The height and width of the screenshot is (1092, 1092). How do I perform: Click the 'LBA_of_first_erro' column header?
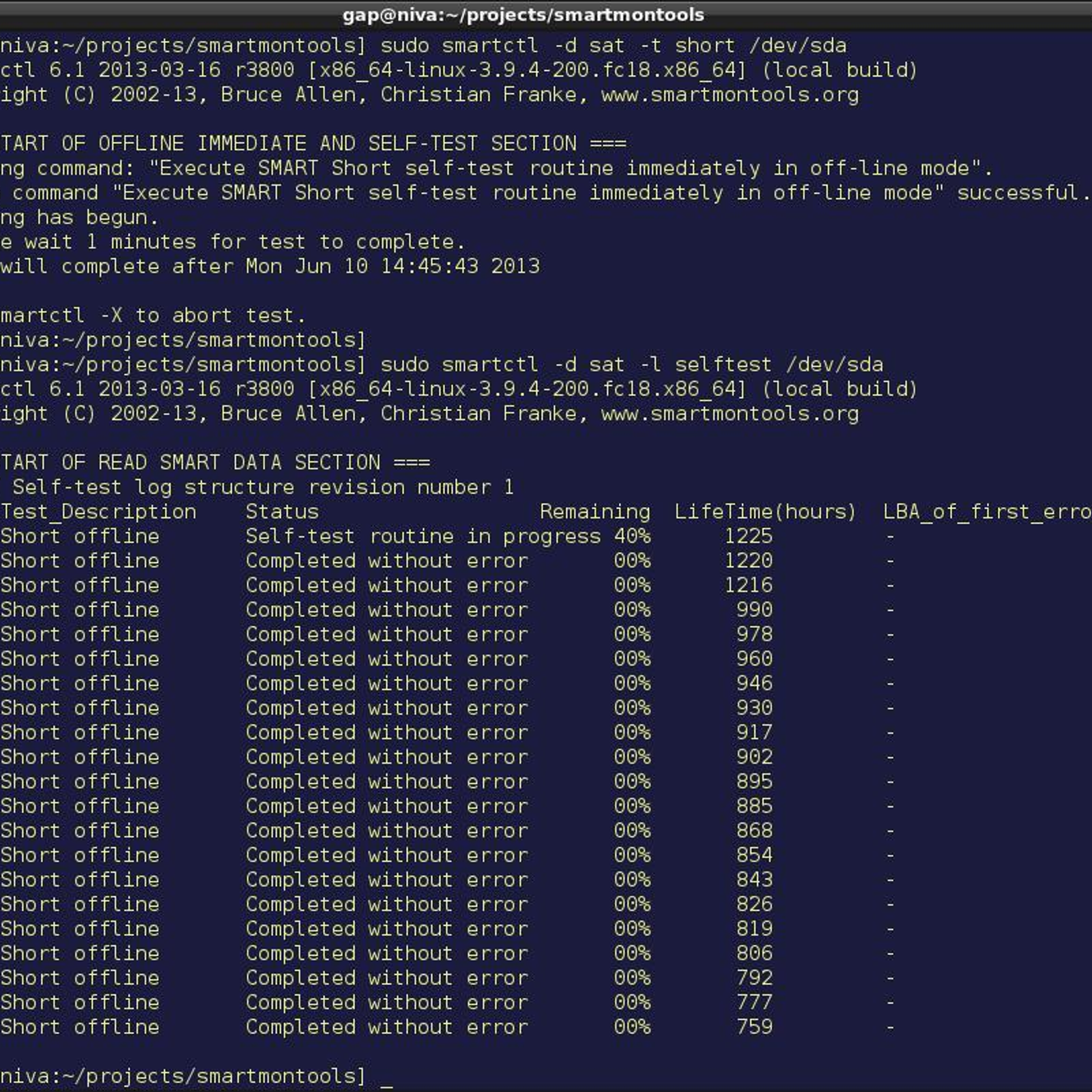(987, 512)
